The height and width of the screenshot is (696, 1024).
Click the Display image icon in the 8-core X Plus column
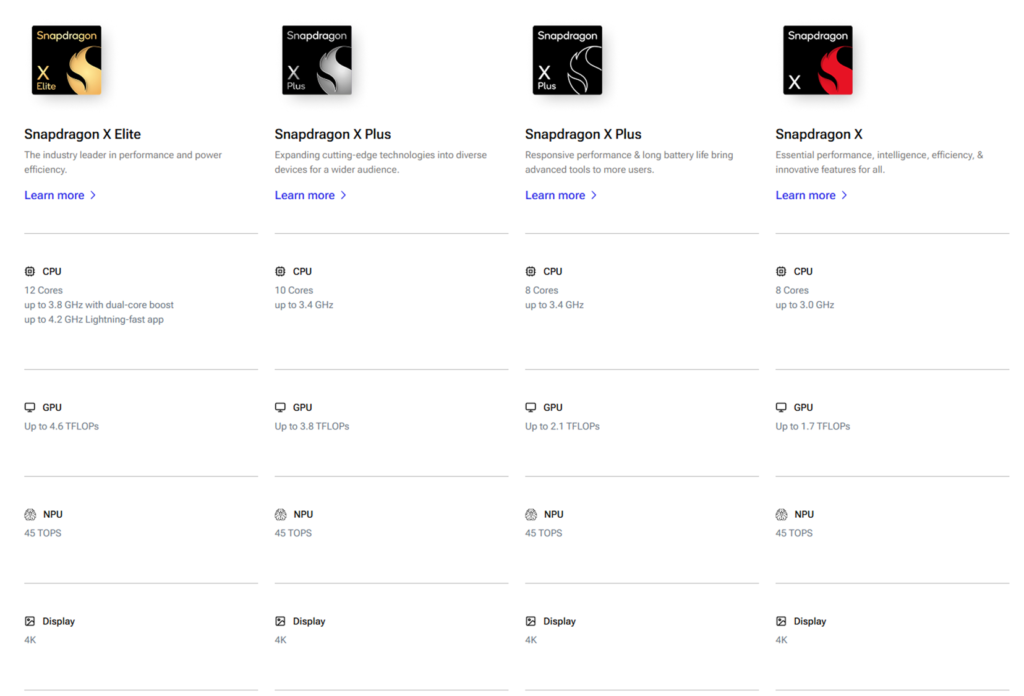click(531, 621)
